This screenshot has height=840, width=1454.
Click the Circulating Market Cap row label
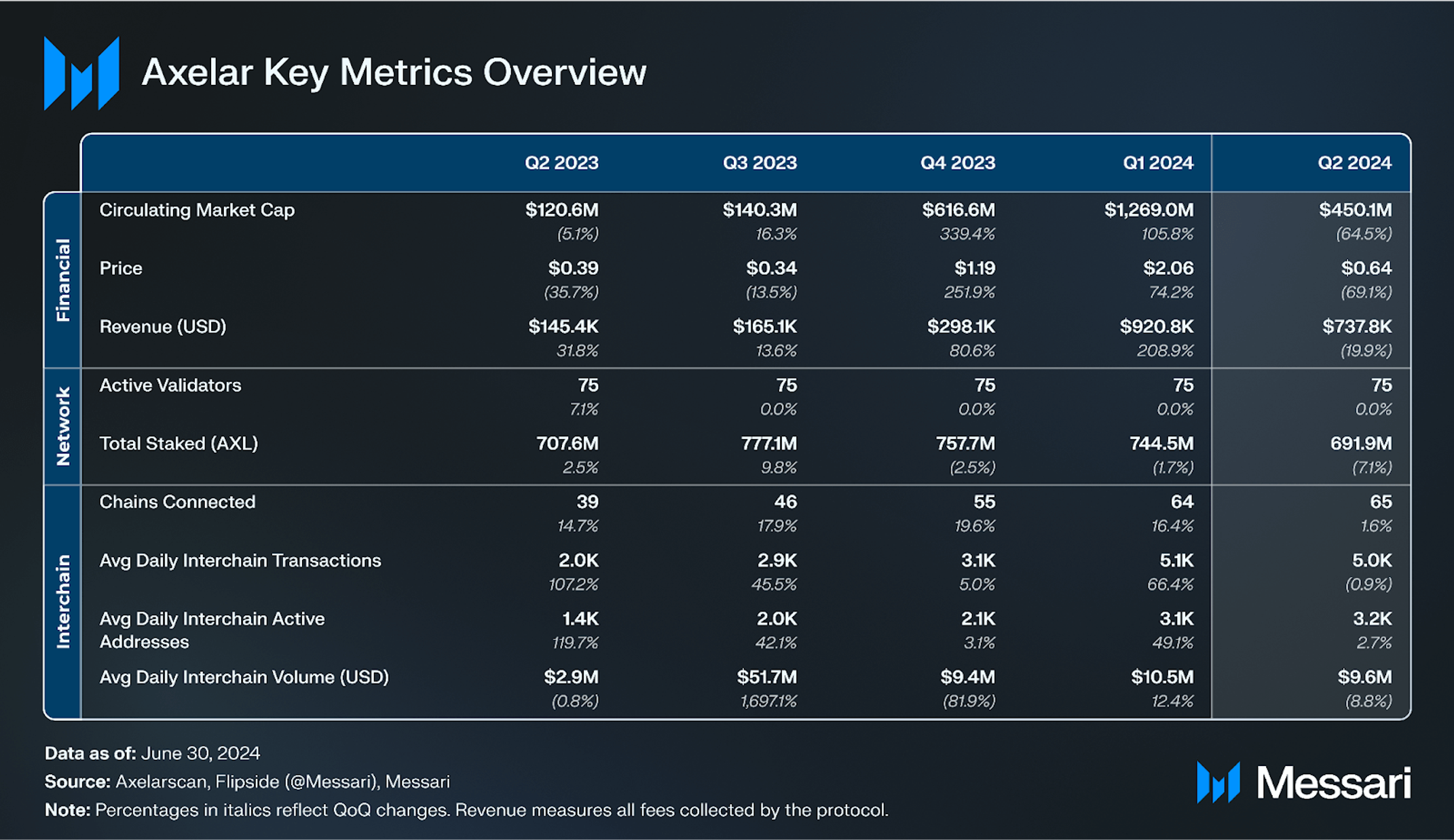[x=197, y=210]
